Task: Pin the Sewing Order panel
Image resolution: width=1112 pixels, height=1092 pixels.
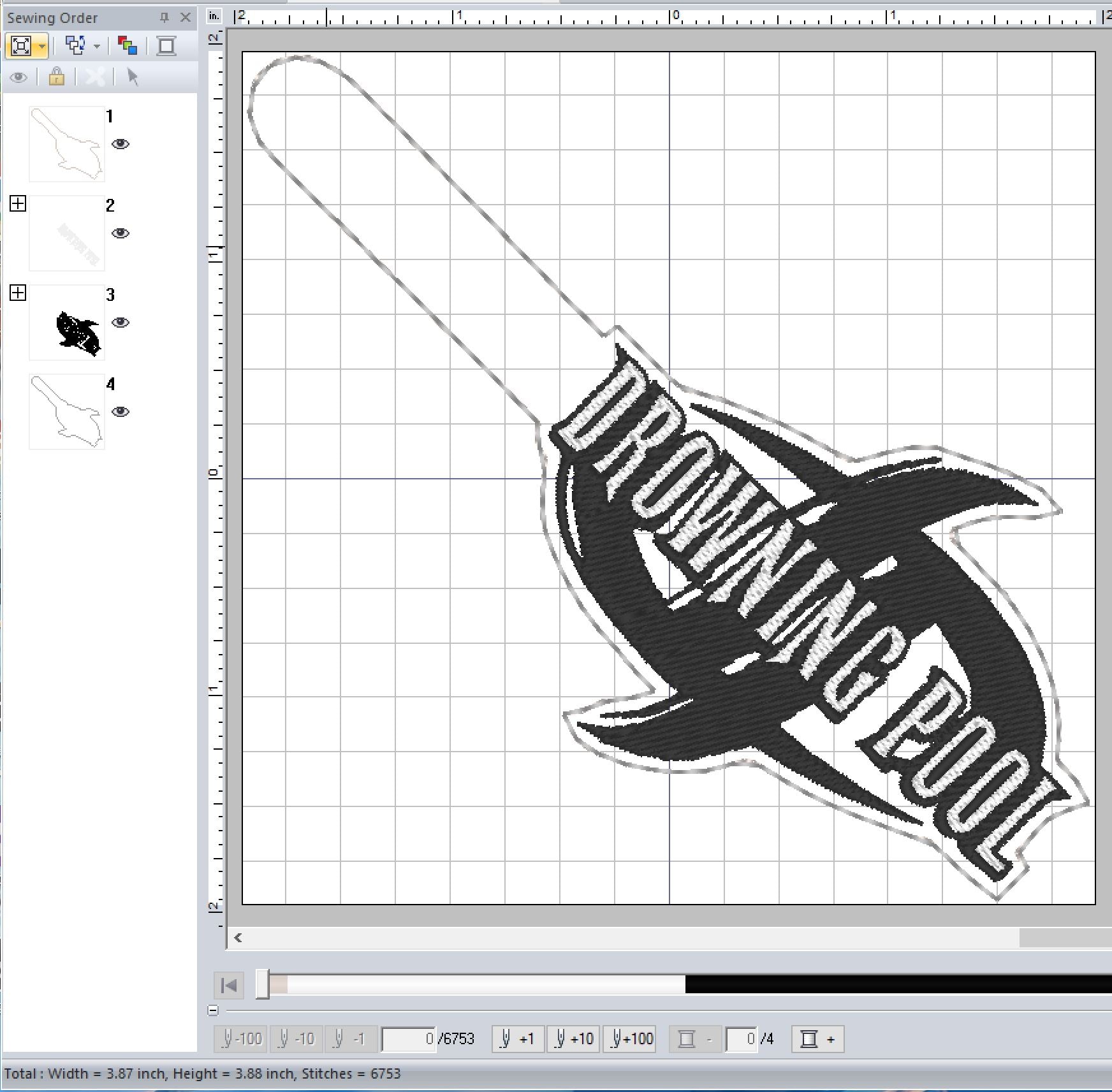Action: (165, 18)
